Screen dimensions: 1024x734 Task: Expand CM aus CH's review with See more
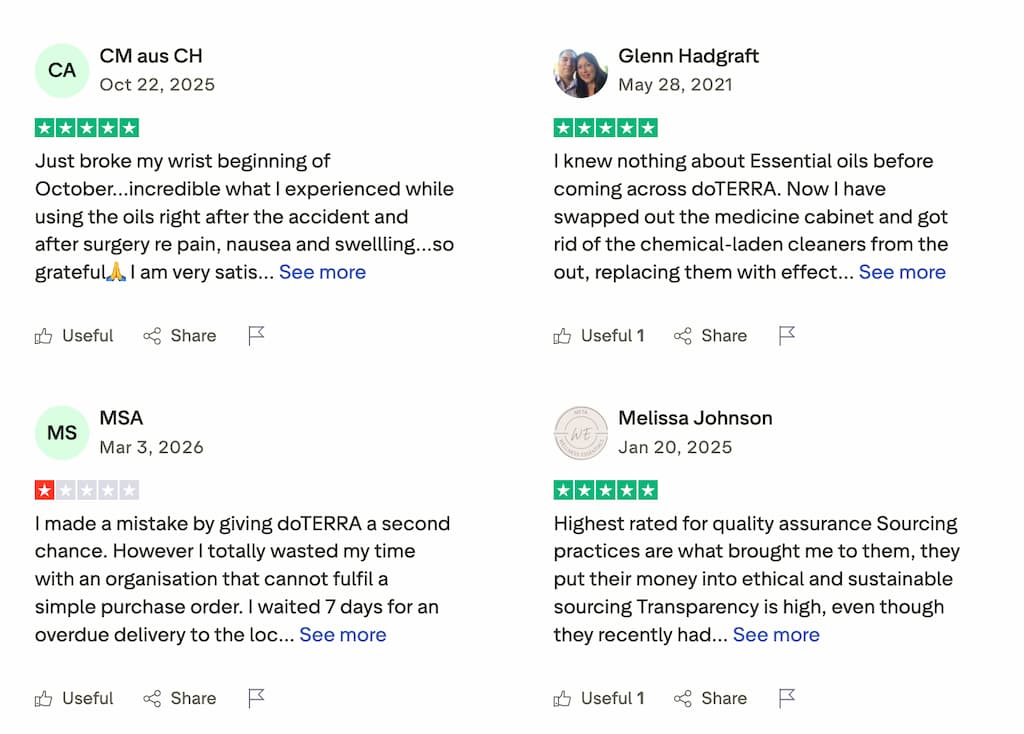(322, 272)
